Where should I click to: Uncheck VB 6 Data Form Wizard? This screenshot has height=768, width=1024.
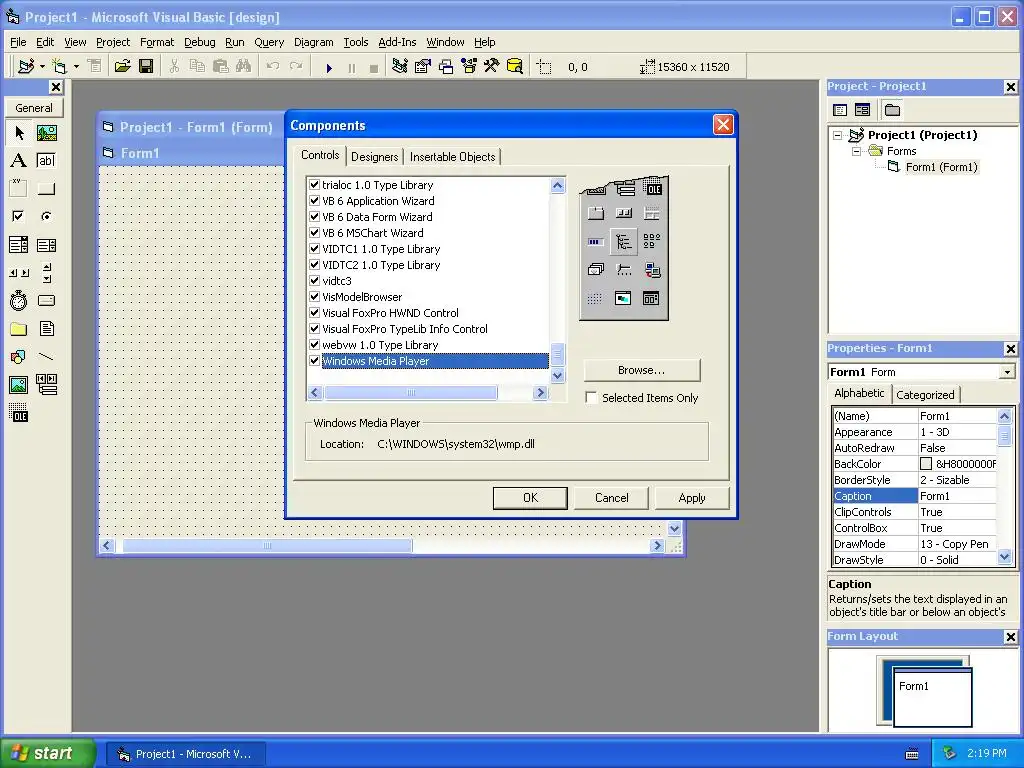pyautogui.click(x=315, y=217)
